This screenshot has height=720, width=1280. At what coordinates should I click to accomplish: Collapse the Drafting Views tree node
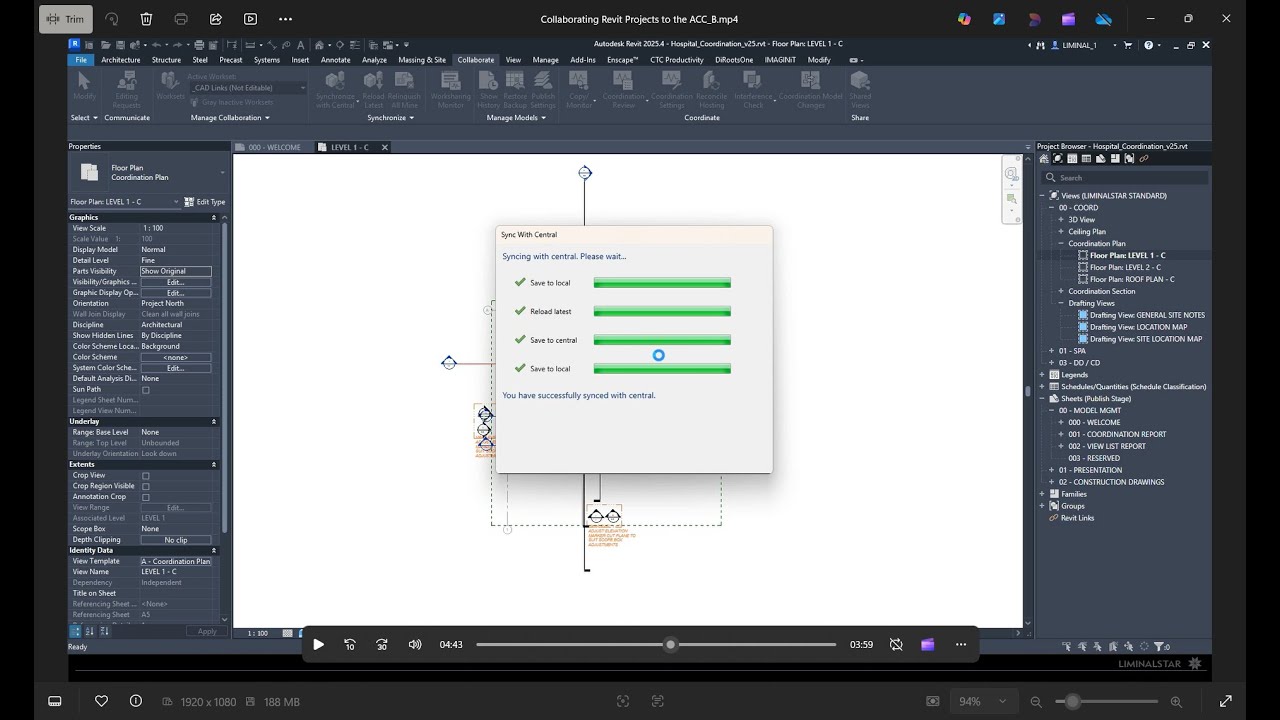(x=1061, y=303)
